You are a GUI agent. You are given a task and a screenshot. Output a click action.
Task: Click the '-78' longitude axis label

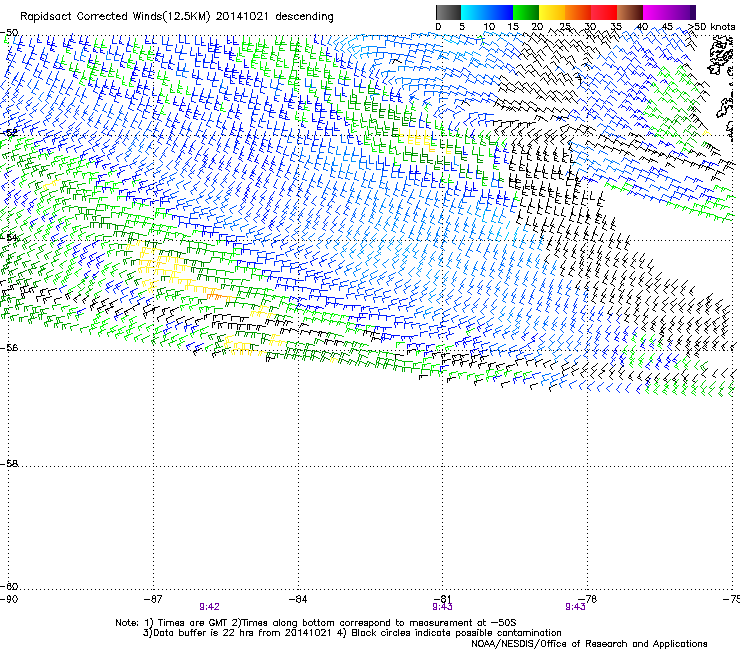click(x=588, y=599)
